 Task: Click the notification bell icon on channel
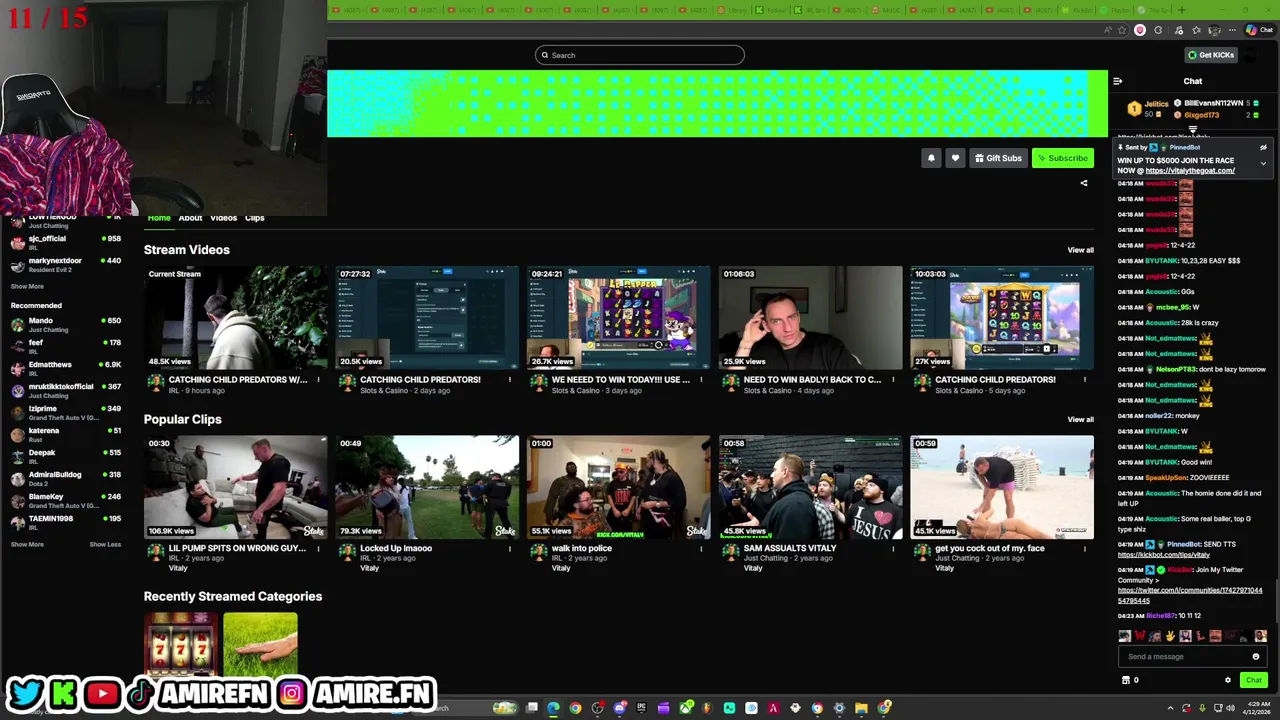coord(931,158)
